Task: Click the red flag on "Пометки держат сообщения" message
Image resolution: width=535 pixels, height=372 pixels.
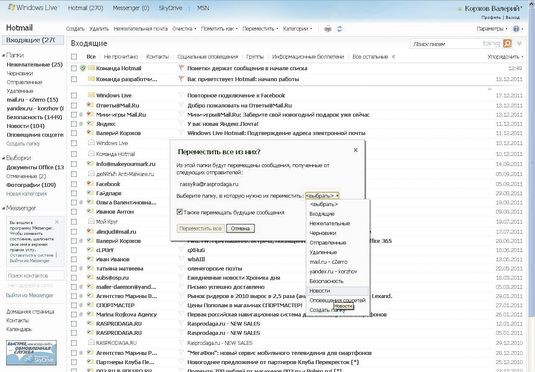Action: pos(181,68)
